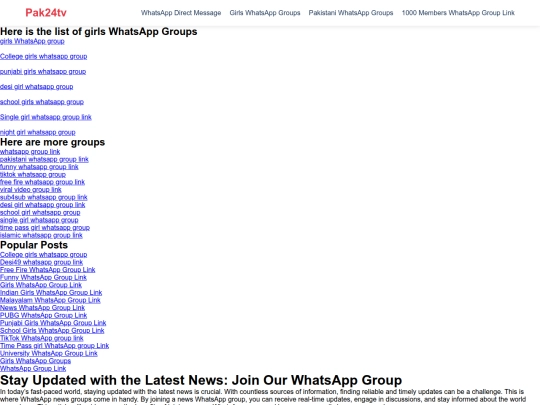The height and width of the screenshot is (405, 540).
Task: Follow the 'sub4sub whatsapp group link'
Action: 43,197
